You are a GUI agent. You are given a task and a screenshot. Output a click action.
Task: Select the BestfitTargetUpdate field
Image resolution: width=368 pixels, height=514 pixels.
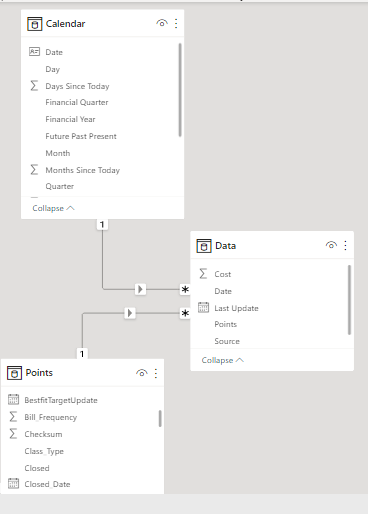61,400
